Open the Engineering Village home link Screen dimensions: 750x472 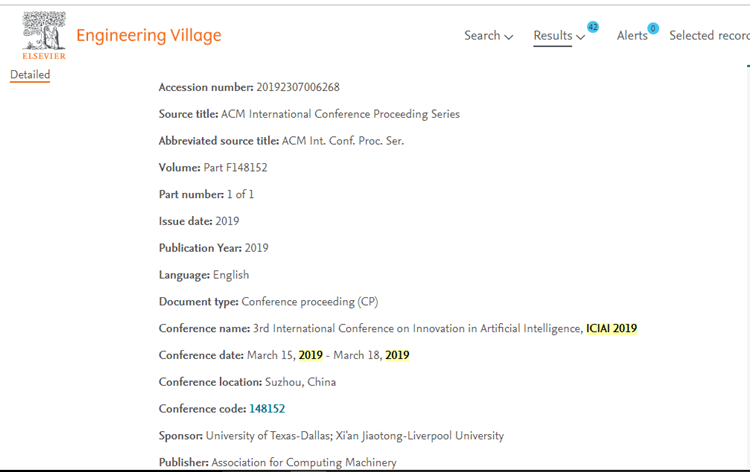tap(149, 36)
